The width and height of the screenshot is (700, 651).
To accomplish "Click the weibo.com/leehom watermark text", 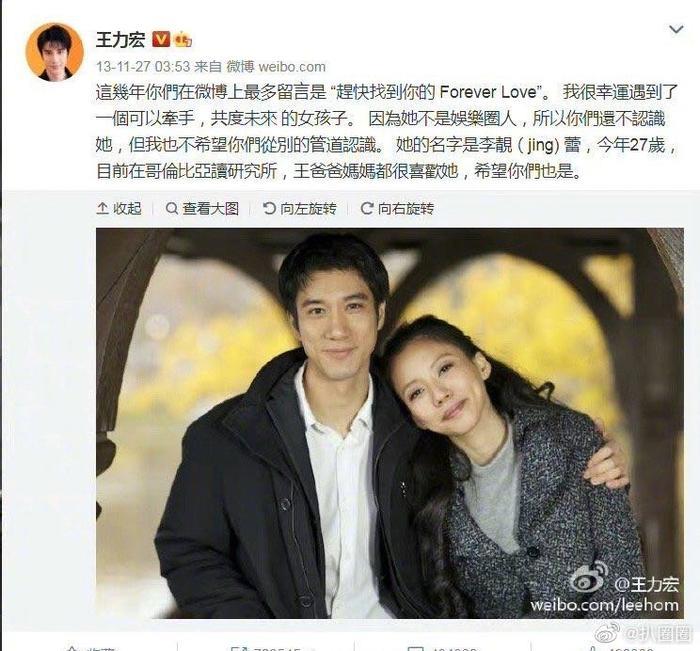I will 604,605.
